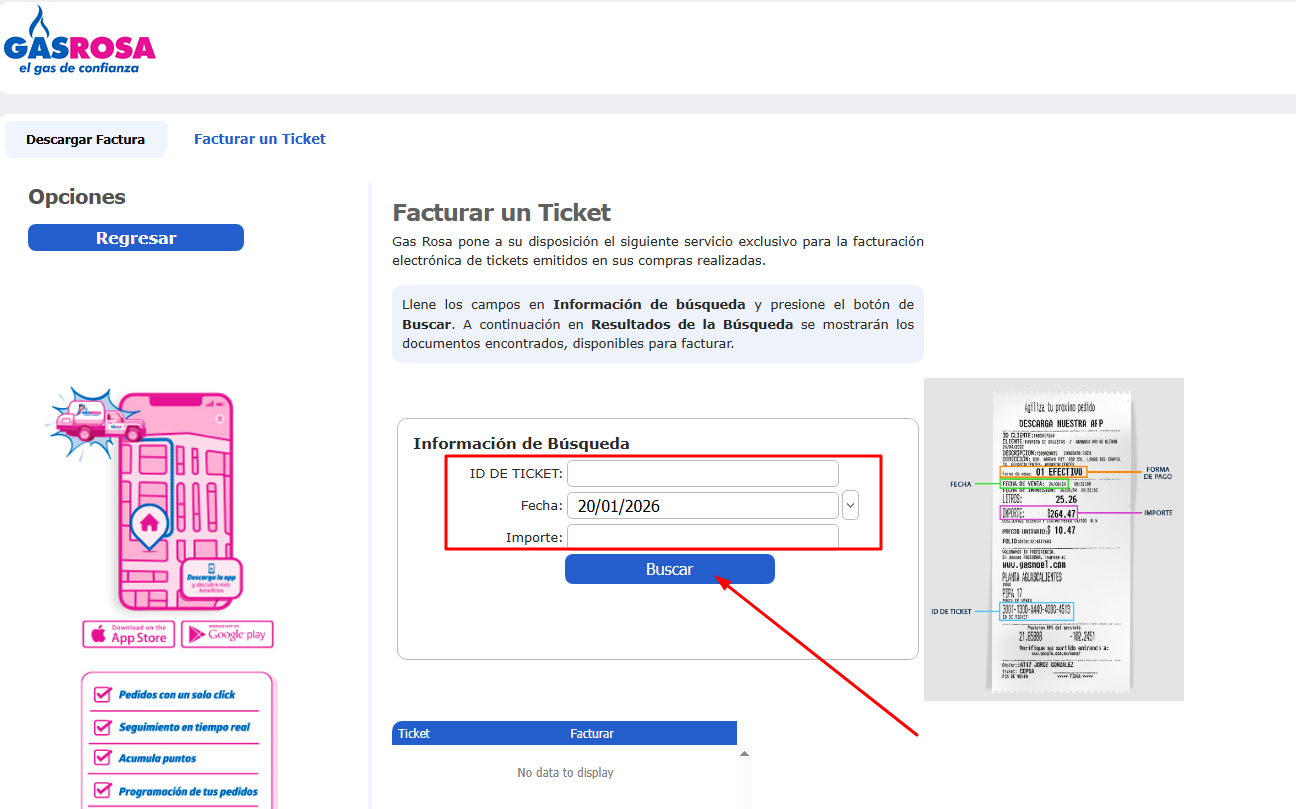Switch to the Descargar Factura tab
Viewport: 1296px width, 809px height.
click(86, 139)
